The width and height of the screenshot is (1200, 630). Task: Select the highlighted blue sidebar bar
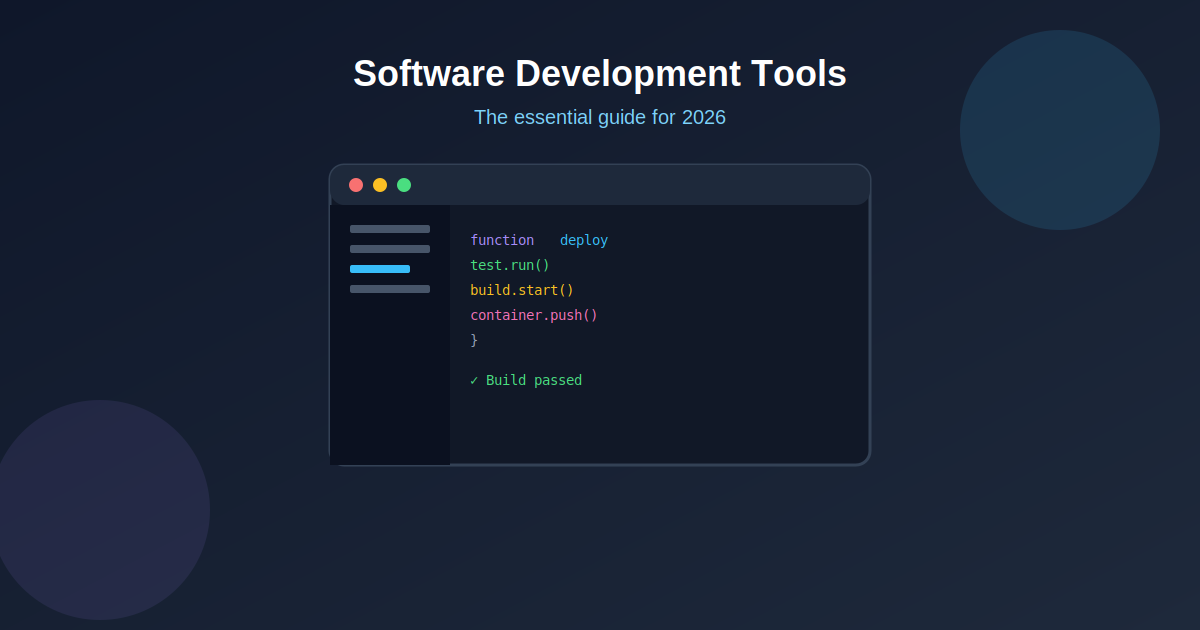click(x=380, y=269)
